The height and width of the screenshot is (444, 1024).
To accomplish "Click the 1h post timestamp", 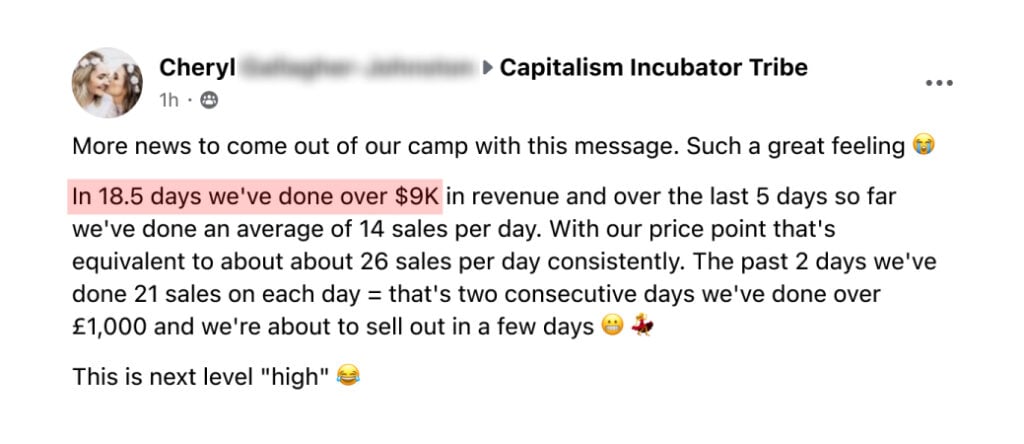I will [170, 101].
